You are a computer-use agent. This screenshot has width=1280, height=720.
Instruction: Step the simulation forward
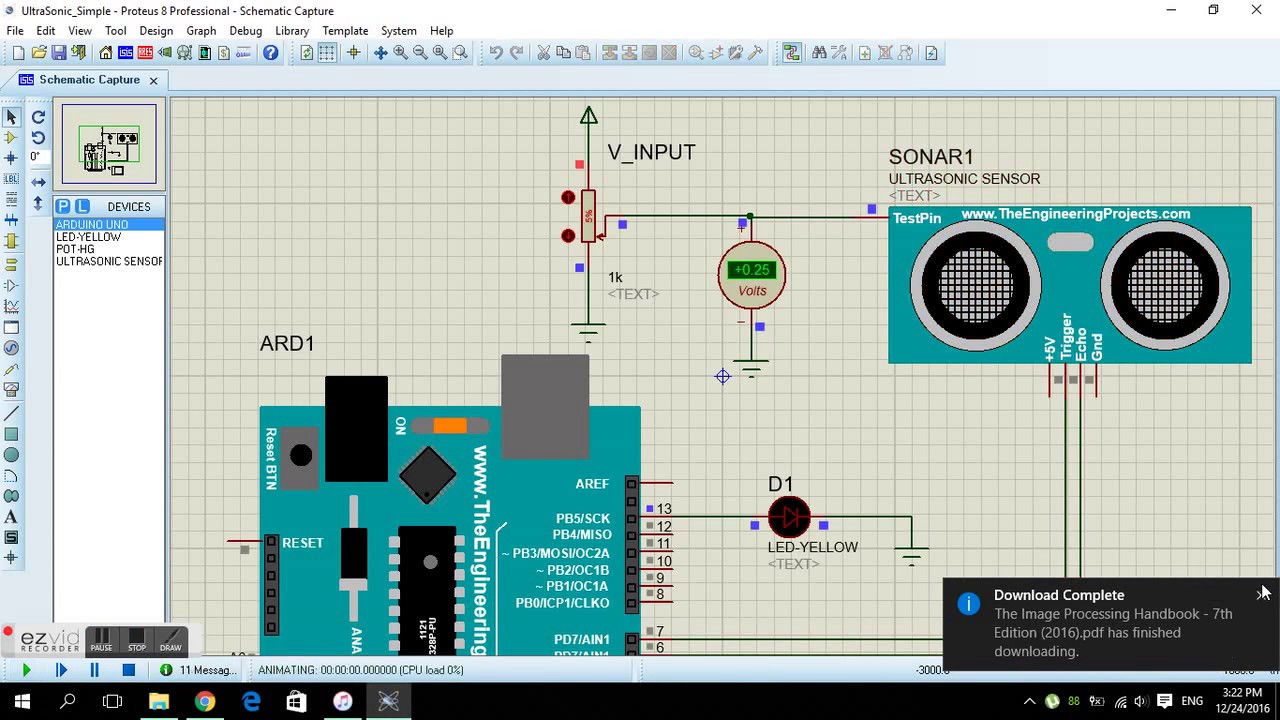coord(60,670)
